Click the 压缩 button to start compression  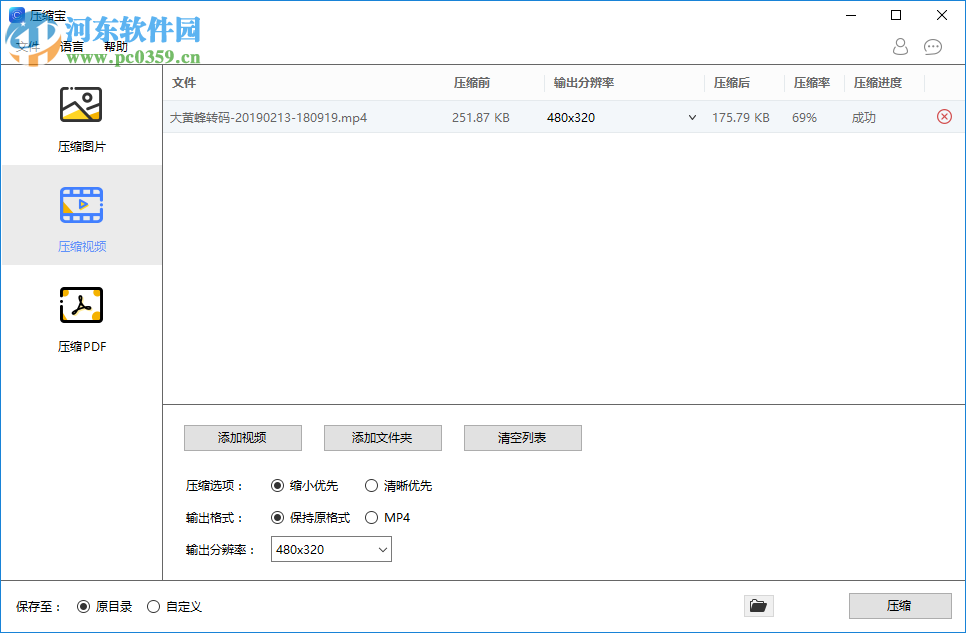point(899,606)
